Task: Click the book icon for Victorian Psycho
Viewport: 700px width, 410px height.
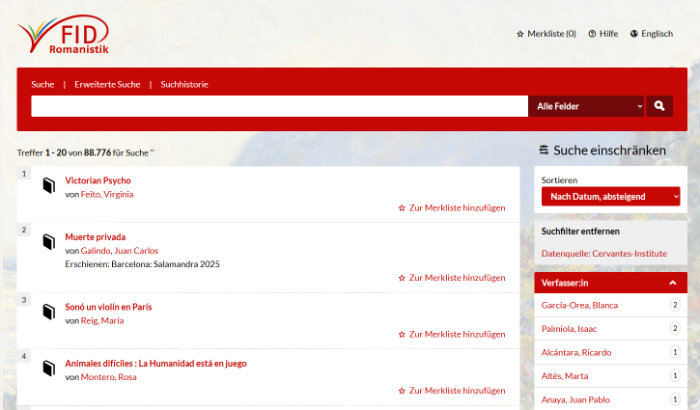Action: click(49, 185)
